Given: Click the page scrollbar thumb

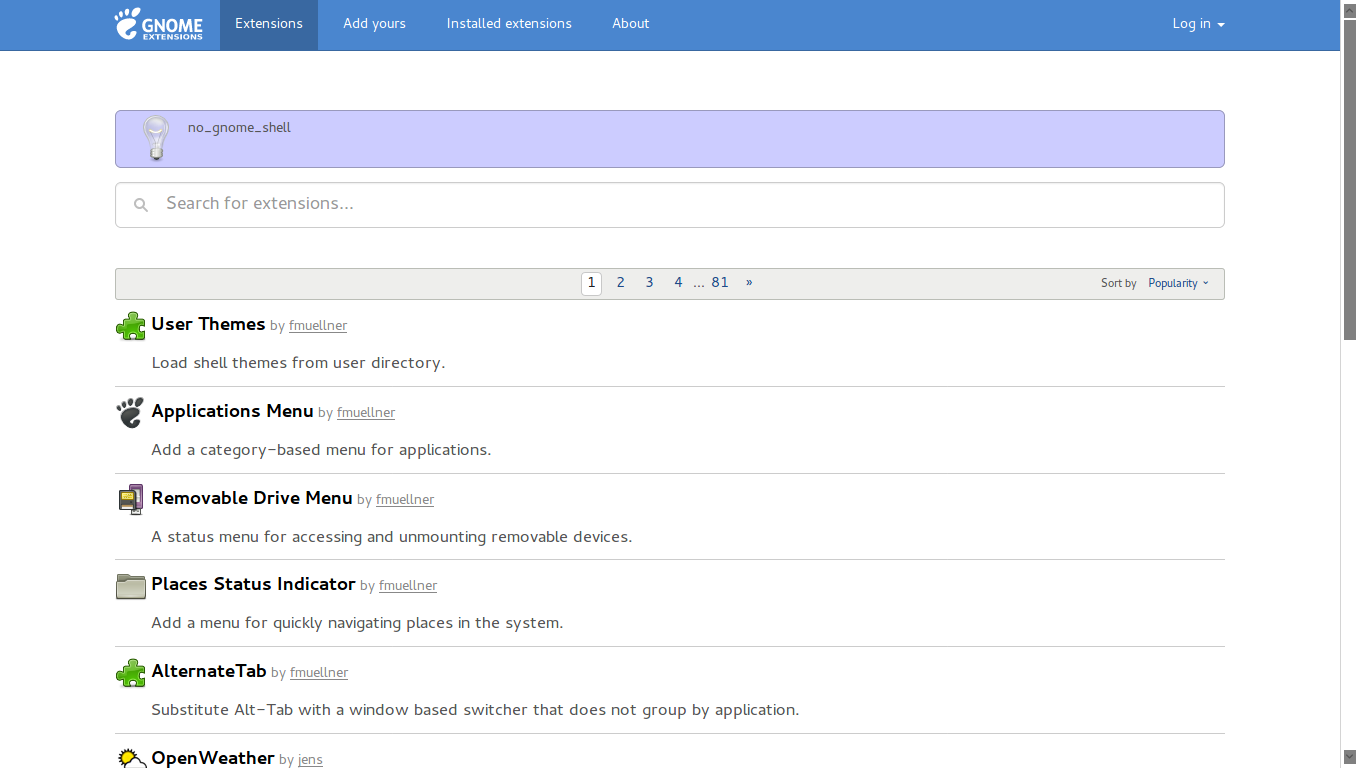Looking at the screenshot, I should pos(1350,180).
